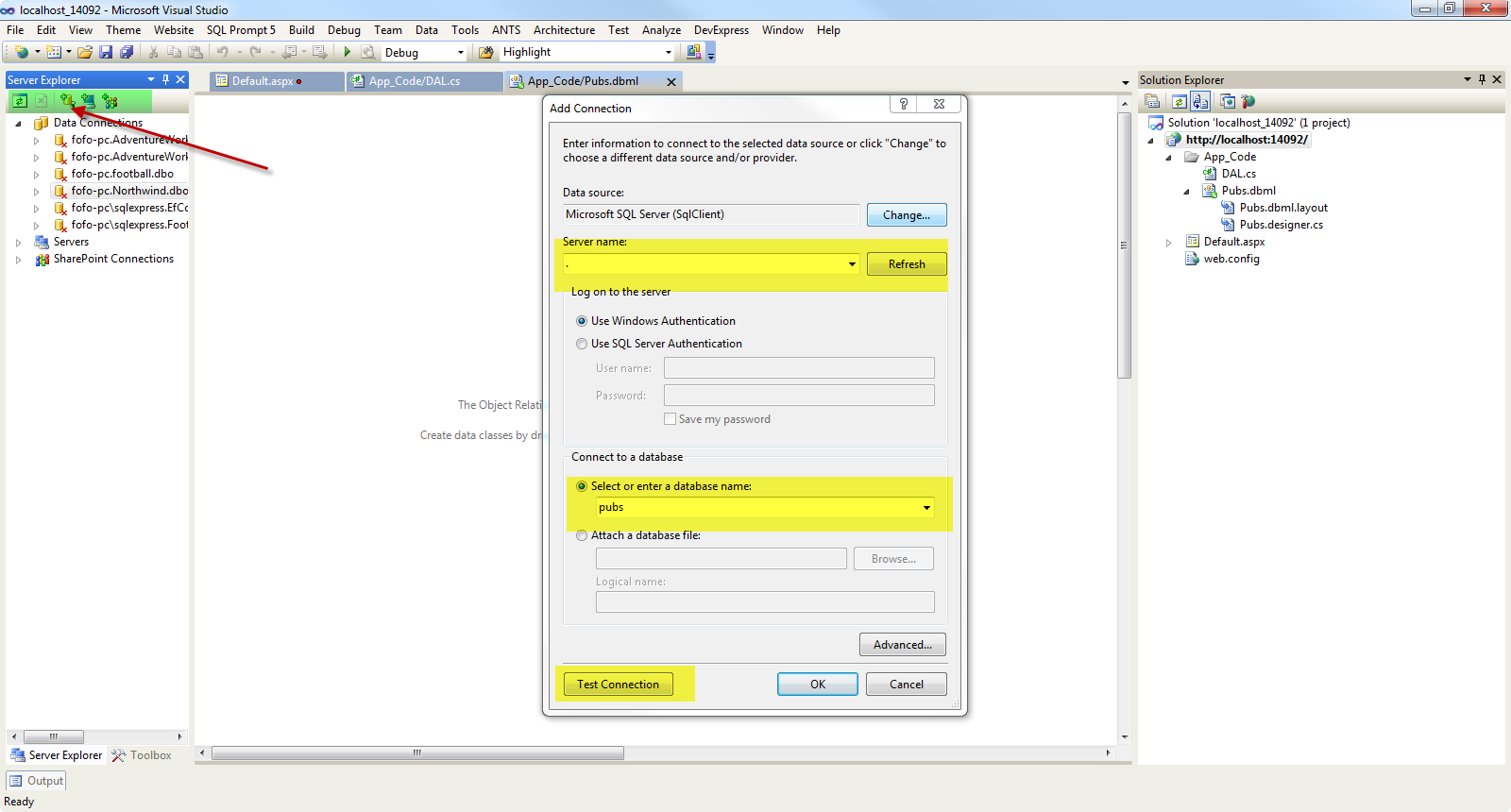Click the Refresh button next to Server name
Viewport: 1511px width, 812px height.
pos(907,264)
